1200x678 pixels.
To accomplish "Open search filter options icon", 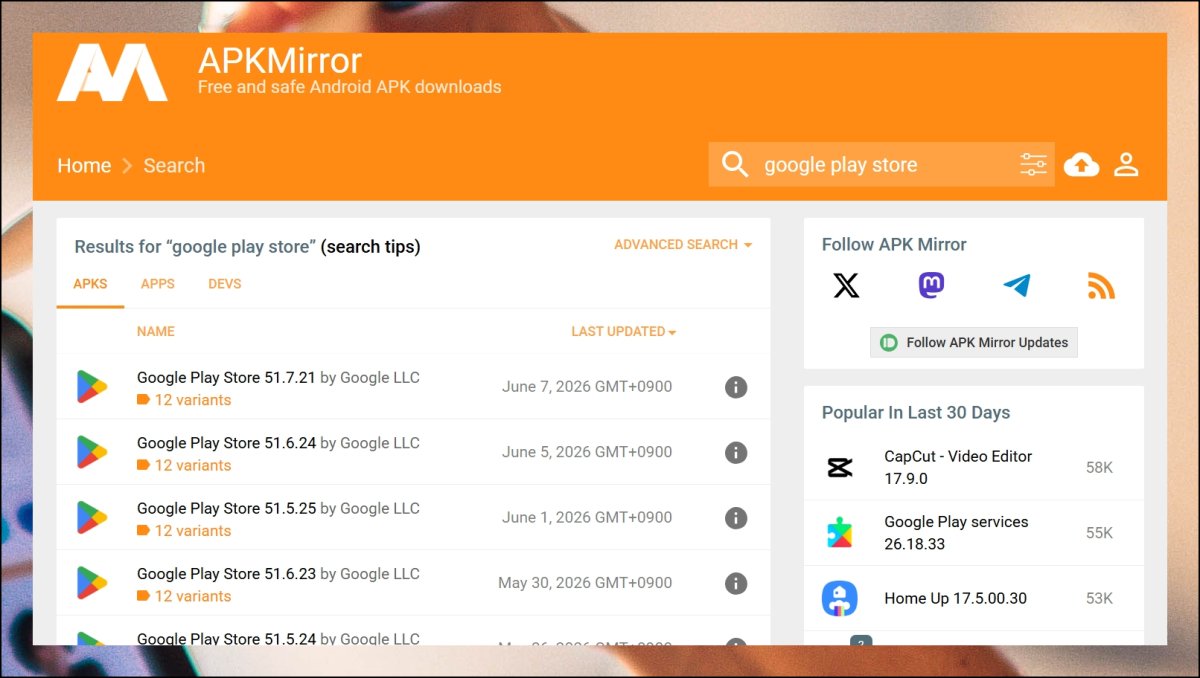I will coord(1033,164).
